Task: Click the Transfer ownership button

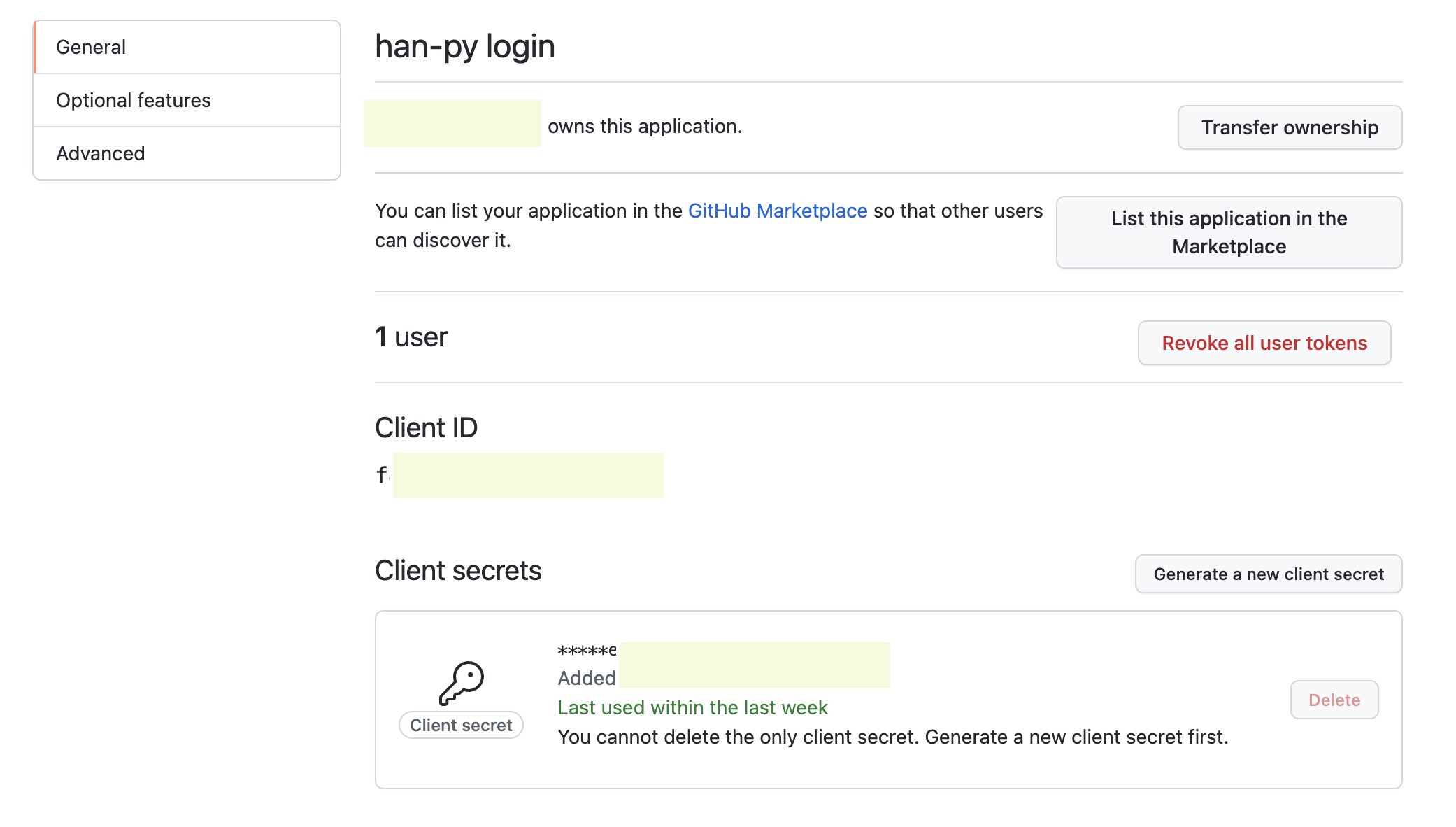Action: pyautogui.click(x=1289, y=127)
